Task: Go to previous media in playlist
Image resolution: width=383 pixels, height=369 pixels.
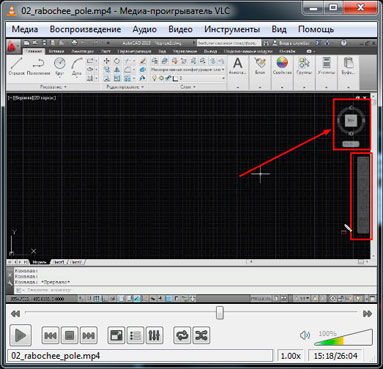Action: click(50, 335)
